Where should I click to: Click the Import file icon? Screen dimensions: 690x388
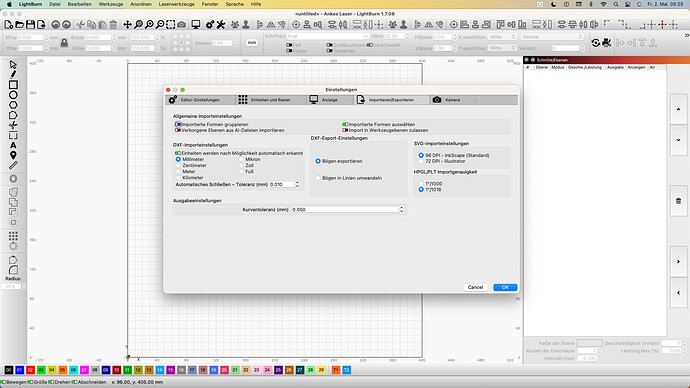pos(41,25)
